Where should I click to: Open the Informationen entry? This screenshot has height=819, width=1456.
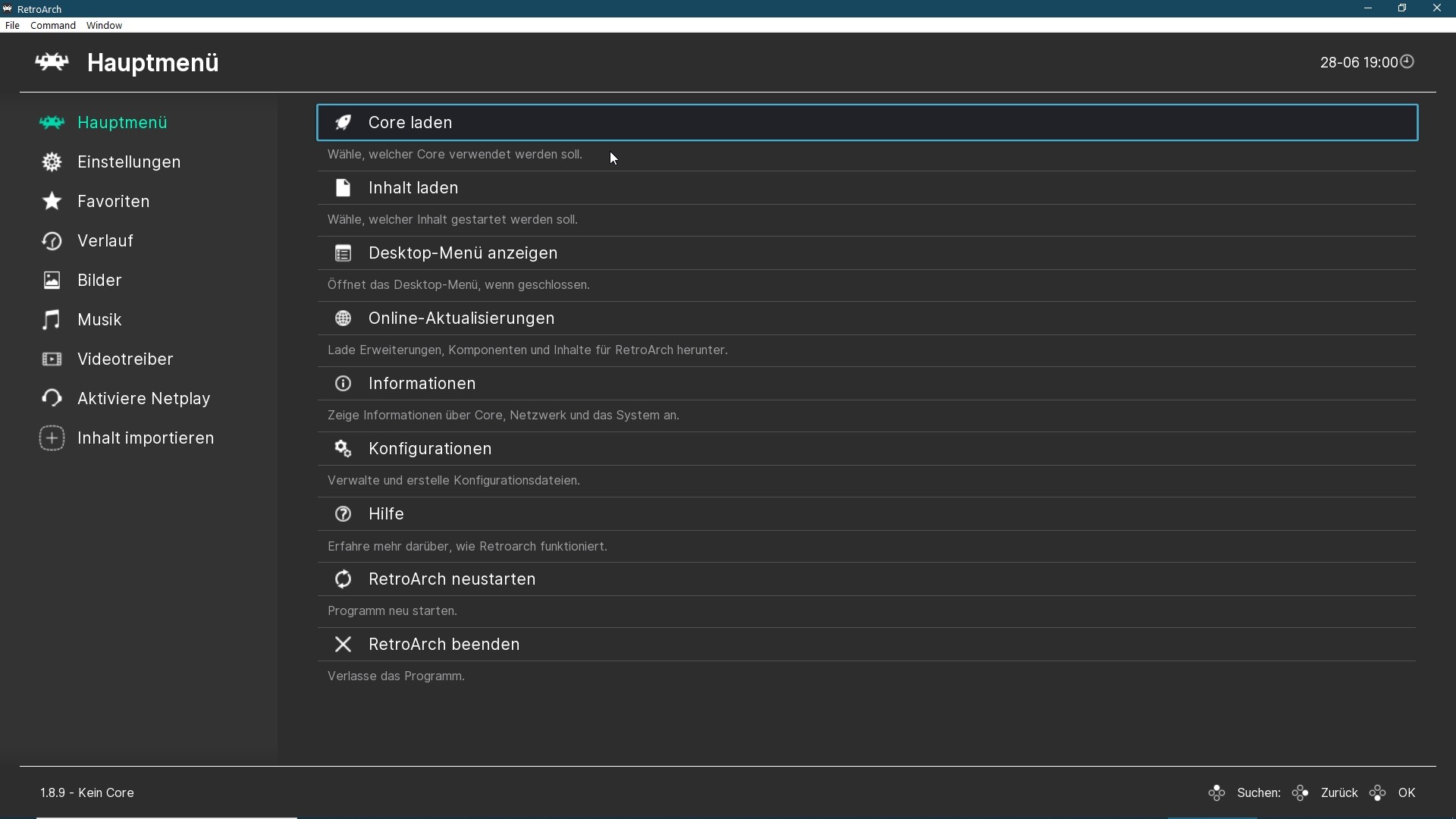click(x=868, y=384)
